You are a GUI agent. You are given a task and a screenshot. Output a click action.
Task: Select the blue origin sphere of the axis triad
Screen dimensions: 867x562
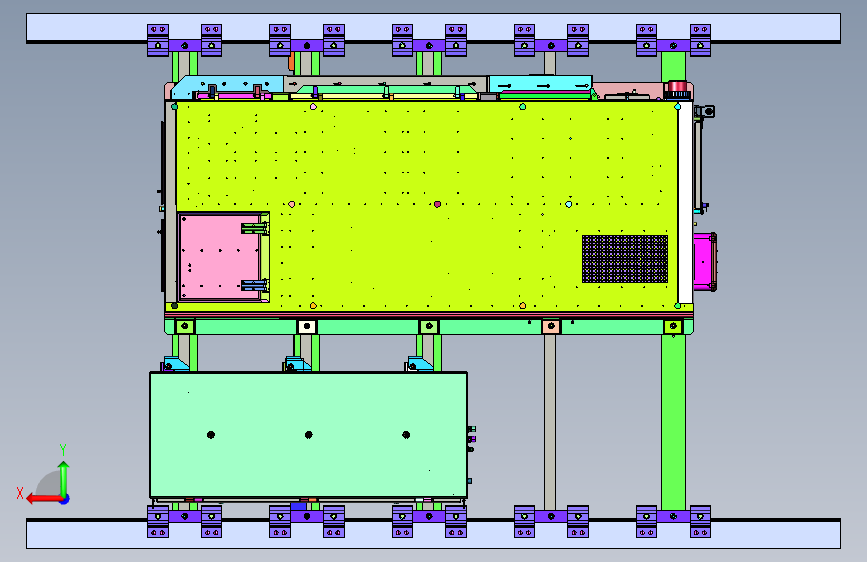coord(65,499)
